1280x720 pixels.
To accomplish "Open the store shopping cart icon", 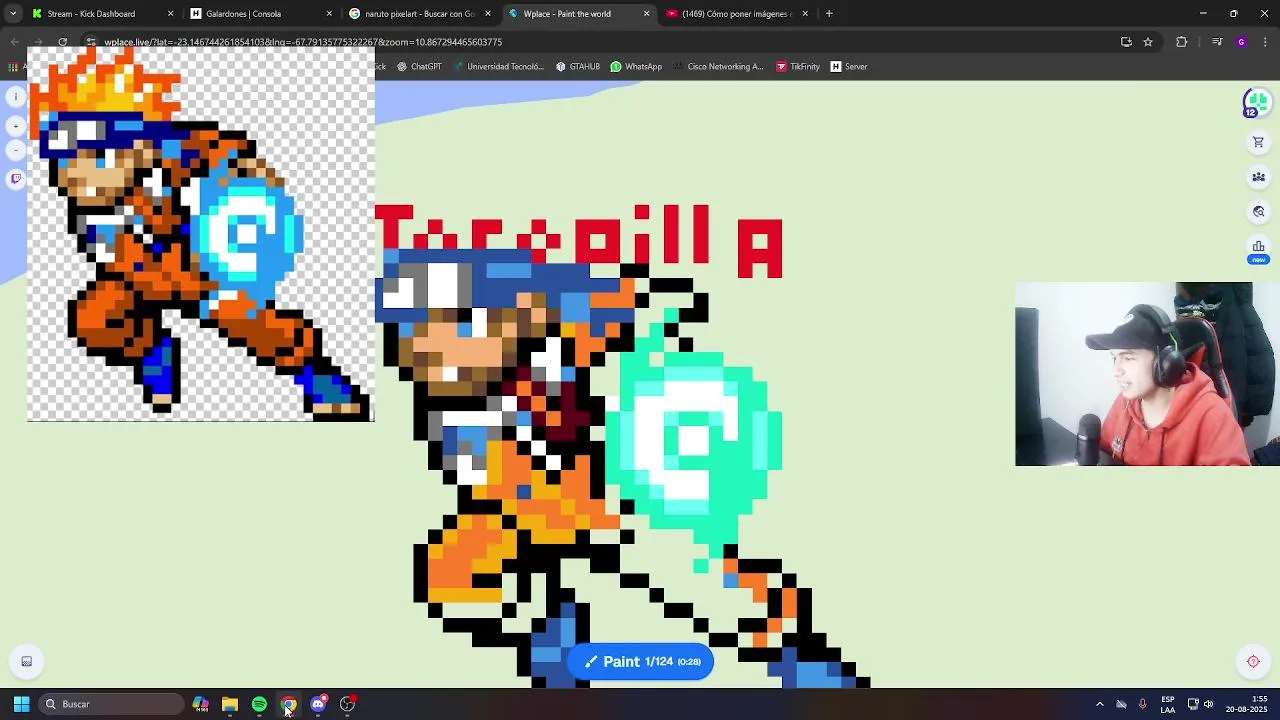I will [x=1258, y=142].
